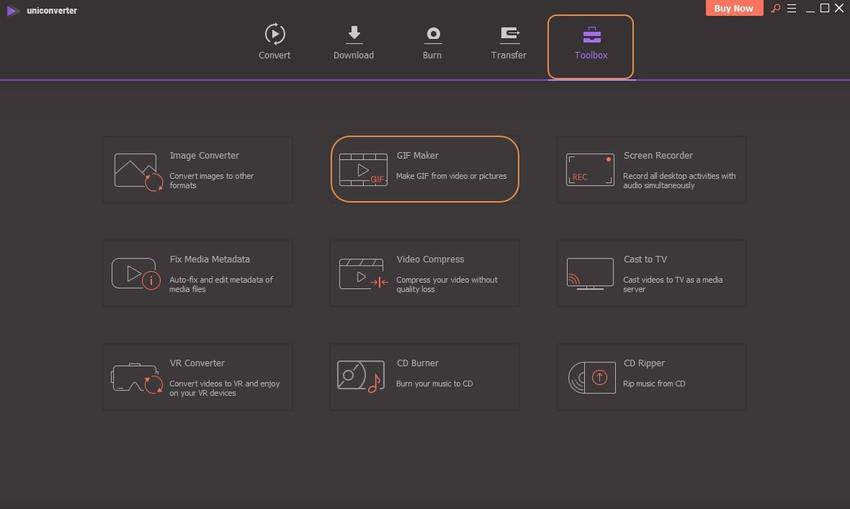Click the registration key icon

point(775,9)
